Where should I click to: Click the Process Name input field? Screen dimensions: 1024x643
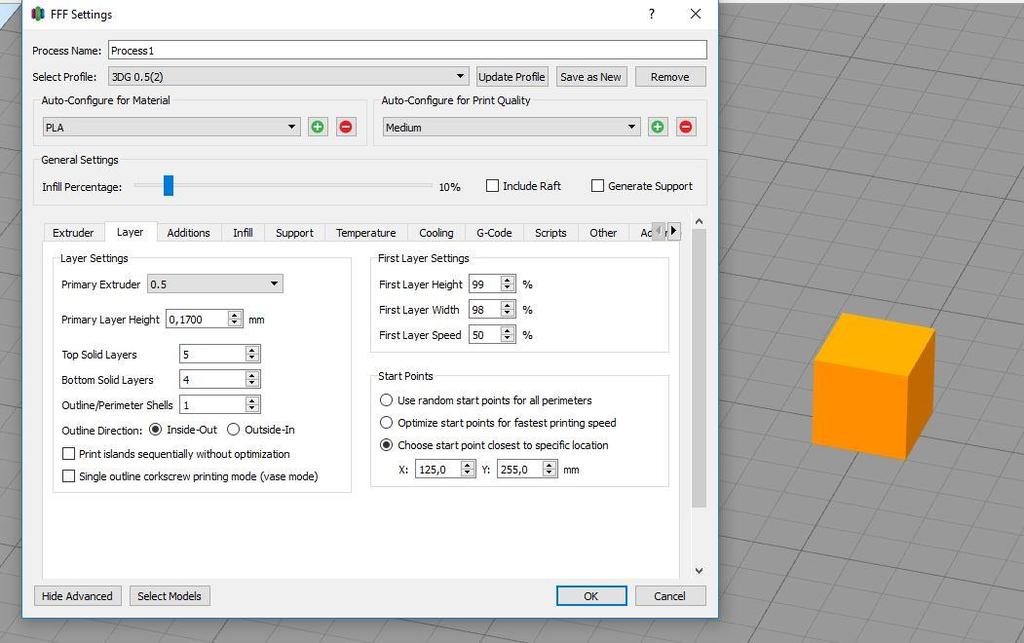(x=408, y=50)
